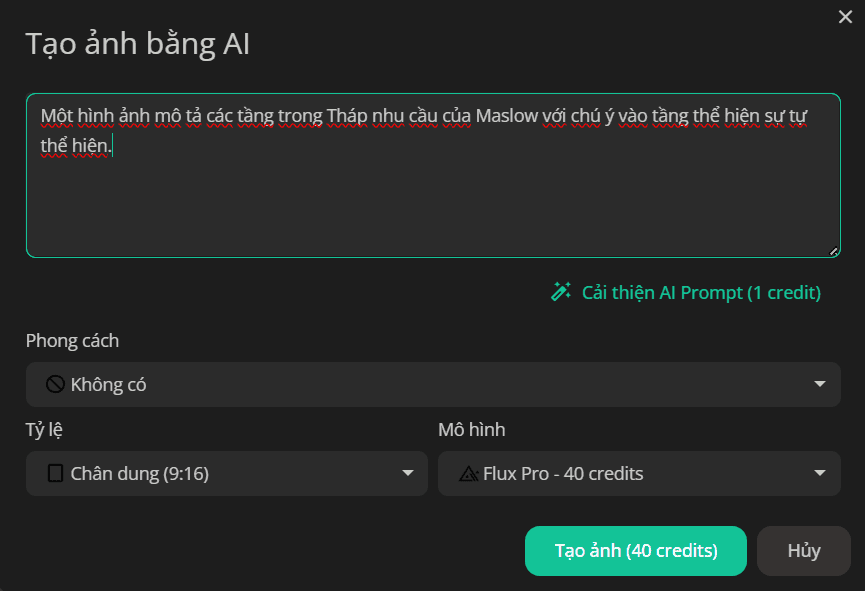
Task: Open the Phong cách style dropdown
Action: 433,385
